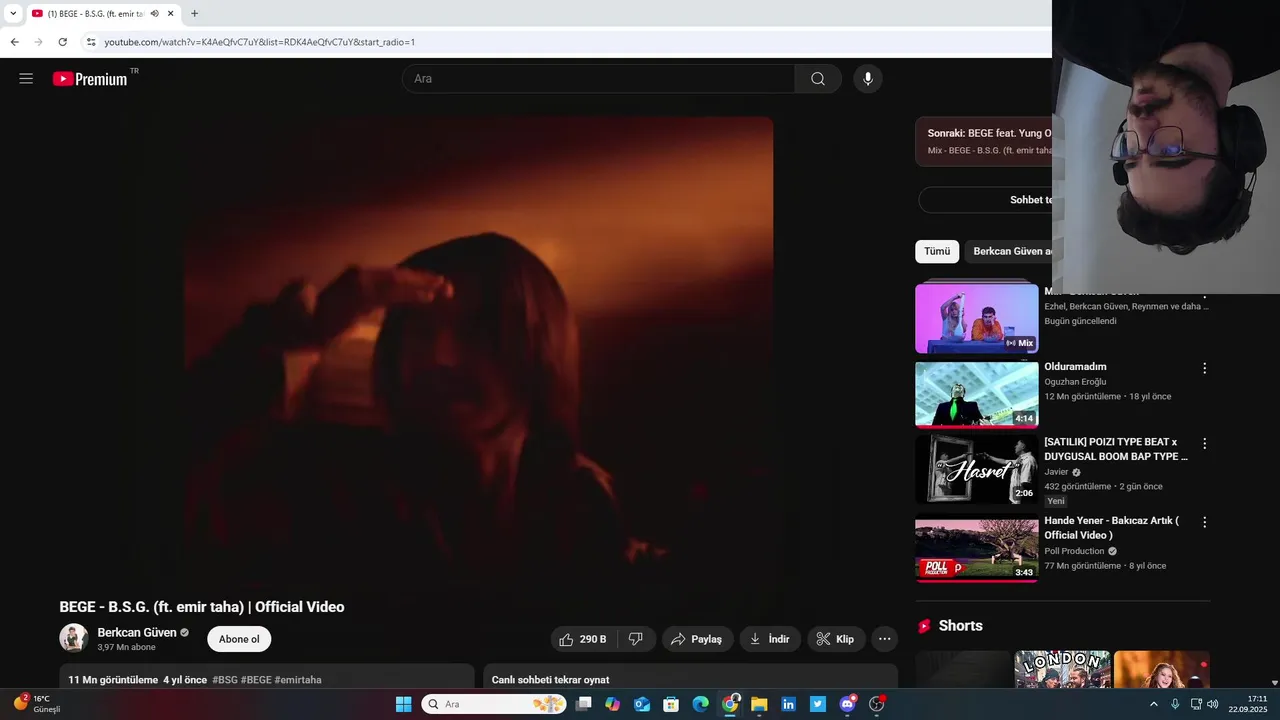Open the Berkcan Güven channel name link
Screen dimensions: 1280x720
pyautogui.click(x=137, y=633)
